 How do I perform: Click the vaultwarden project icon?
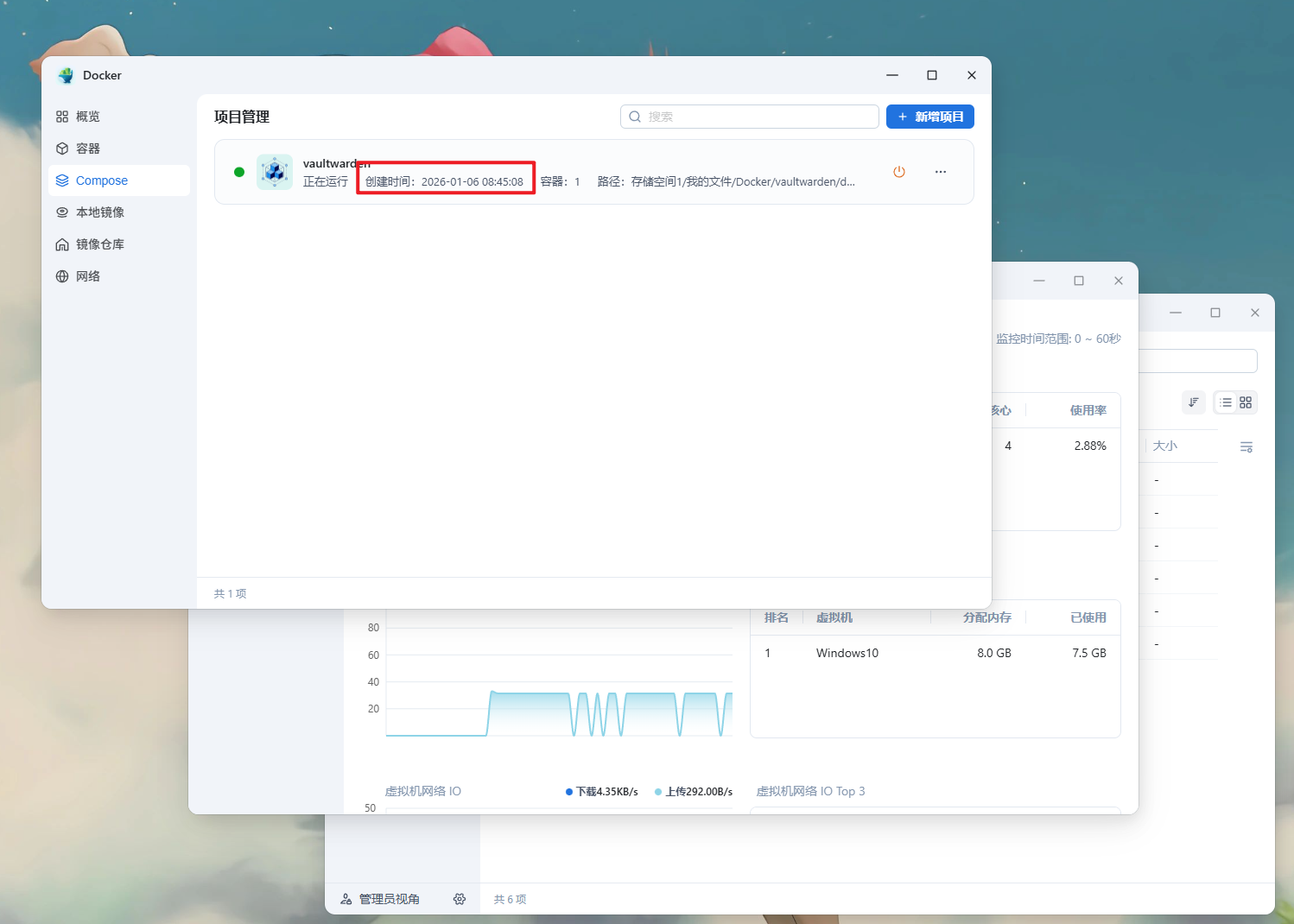coord(275,172)
